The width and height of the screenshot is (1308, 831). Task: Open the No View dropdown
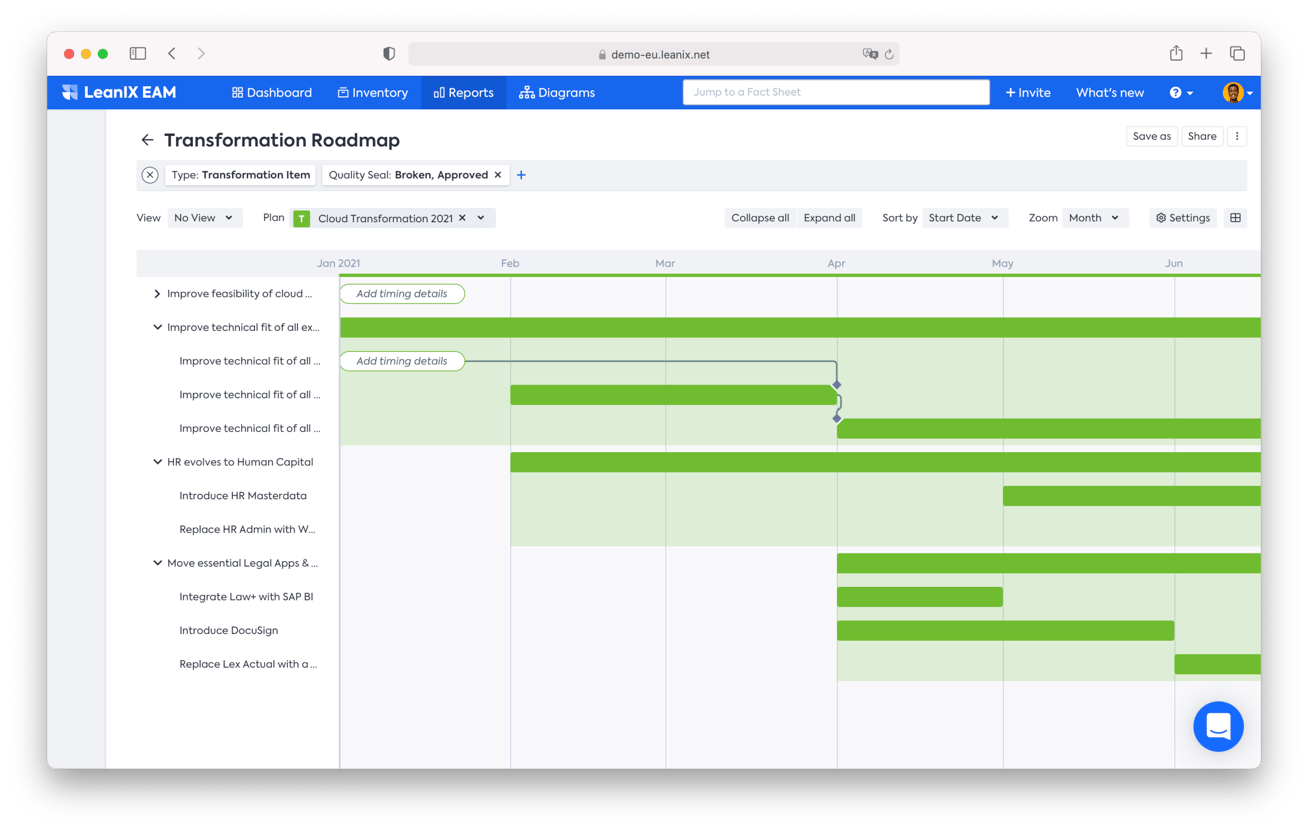[x=204, y=218]
